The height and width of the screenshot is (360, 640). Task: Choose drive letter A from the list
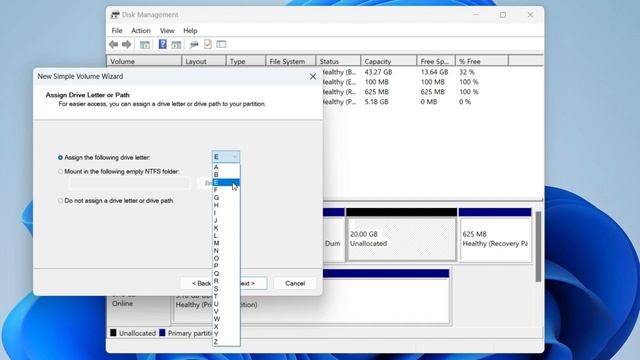(x=226, y=167)
